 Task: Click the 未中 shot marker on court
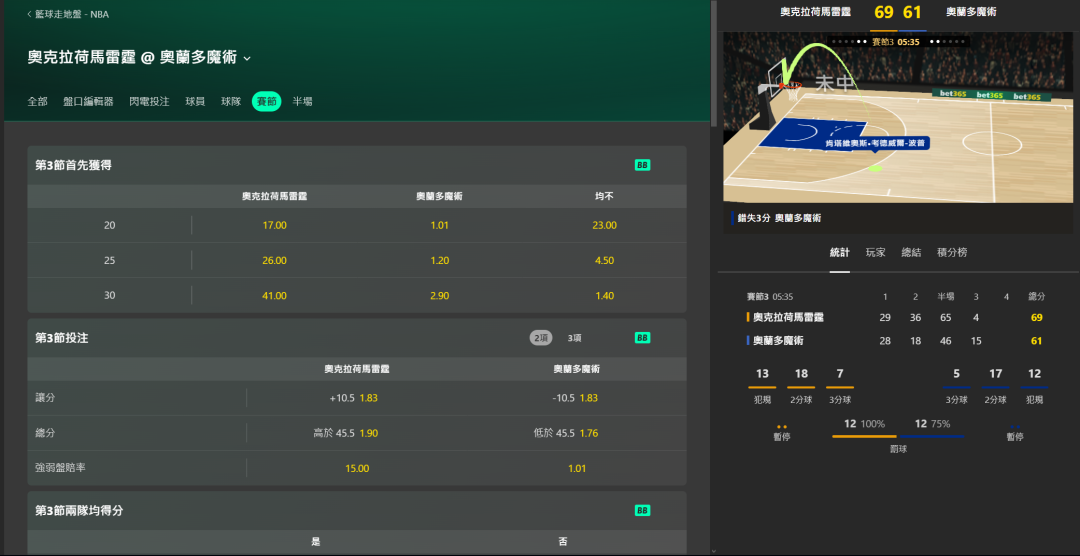(834, 84)
